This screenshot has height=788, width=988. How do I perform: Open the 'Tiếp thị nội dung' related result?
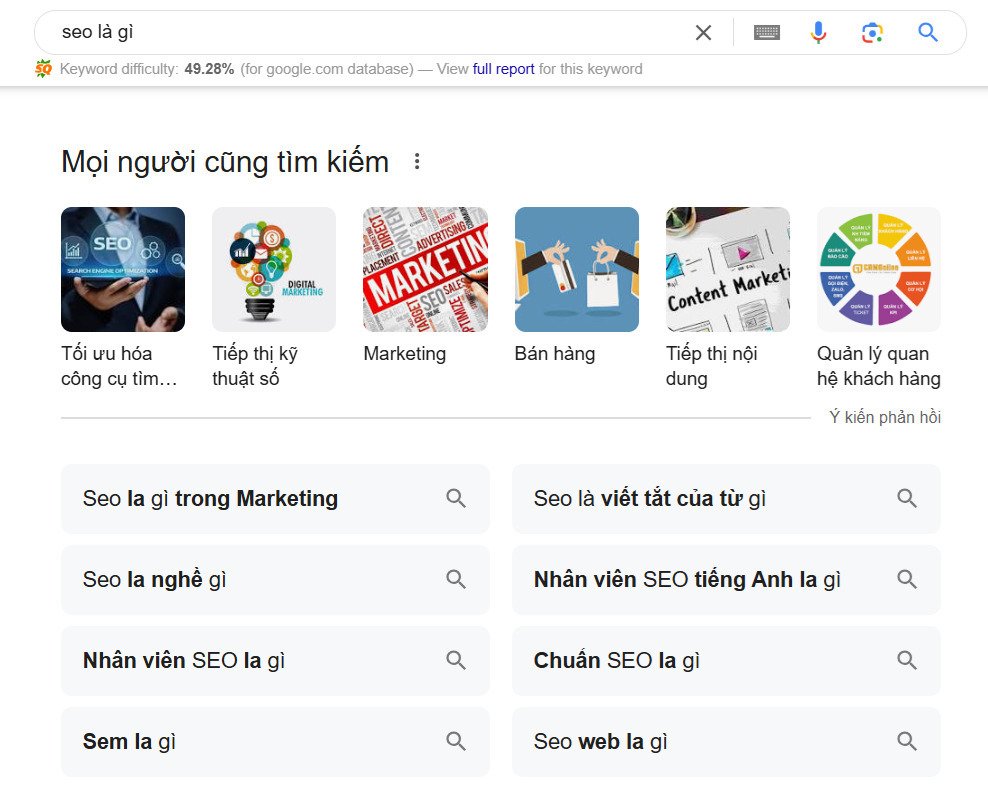click(x=727, y=268)
